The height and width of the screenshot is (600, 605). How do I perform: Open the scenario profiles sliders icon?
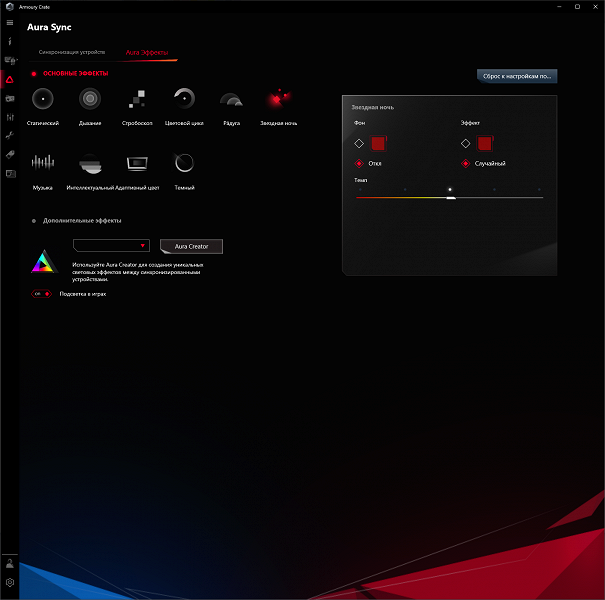10,117
